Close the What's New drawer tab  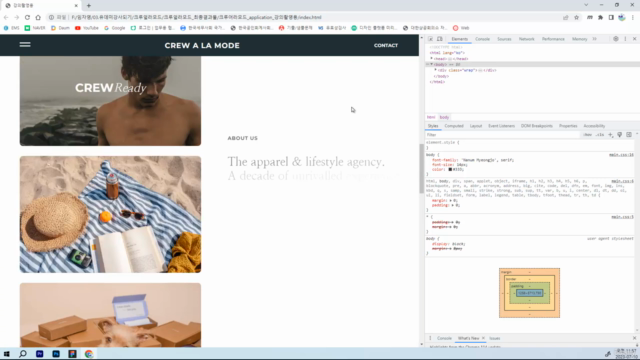tap(483, 338)
